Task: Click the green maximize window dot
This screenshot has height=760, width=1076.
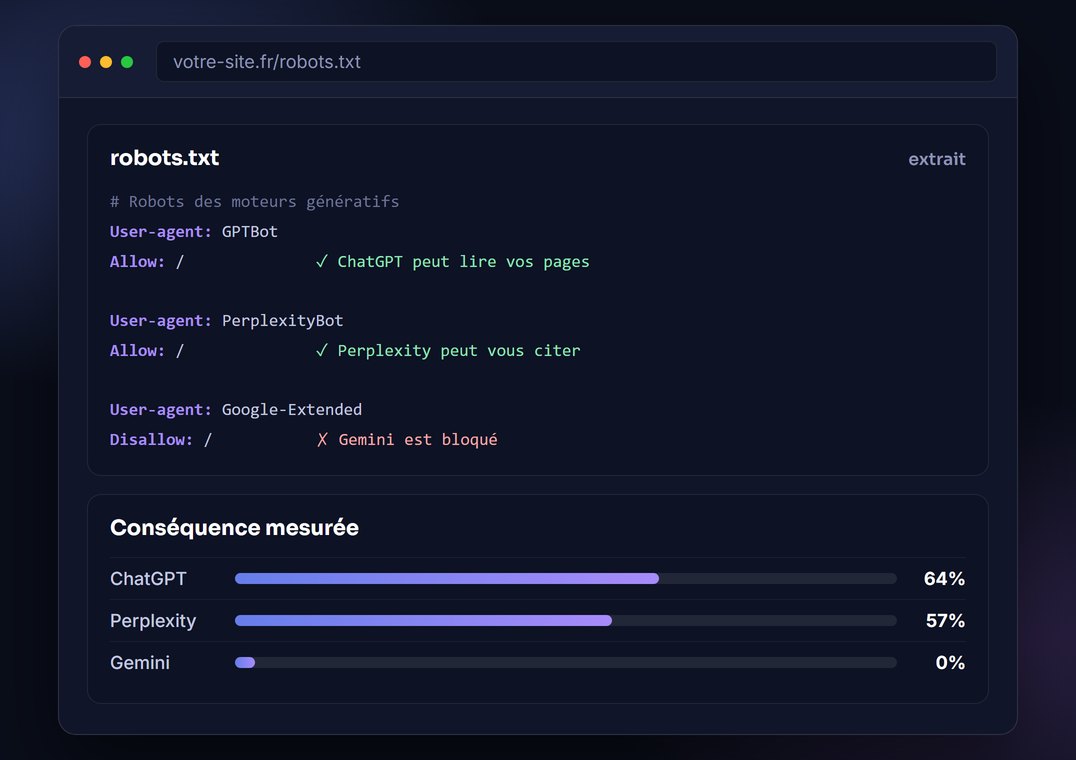Action: pos(127,62)
